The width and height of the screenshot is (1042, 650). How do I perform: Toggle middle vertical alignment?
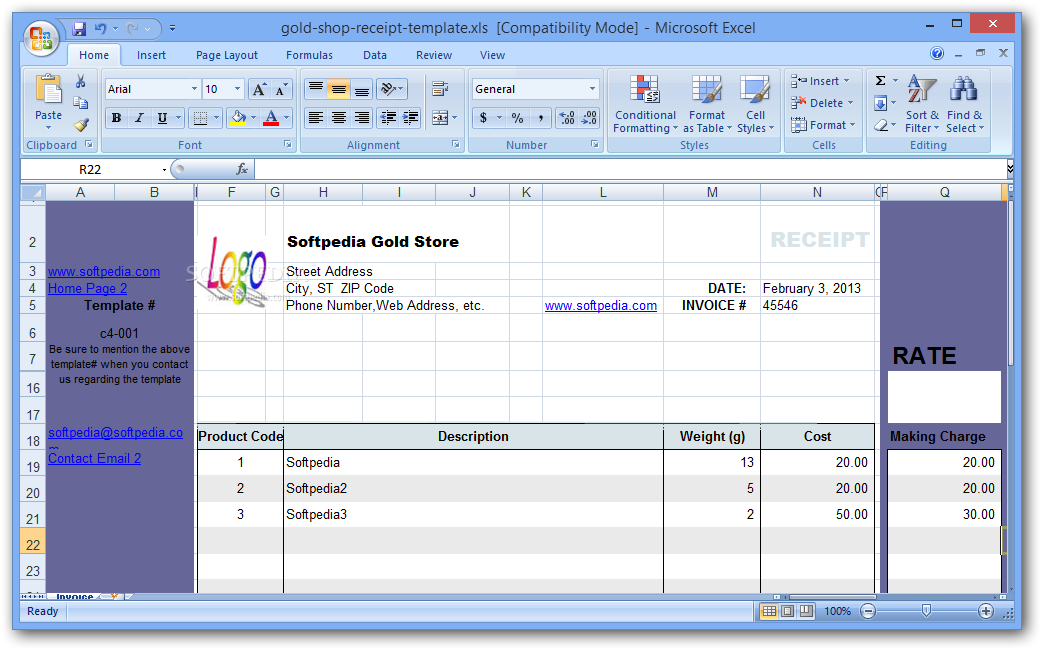(339, 88)
